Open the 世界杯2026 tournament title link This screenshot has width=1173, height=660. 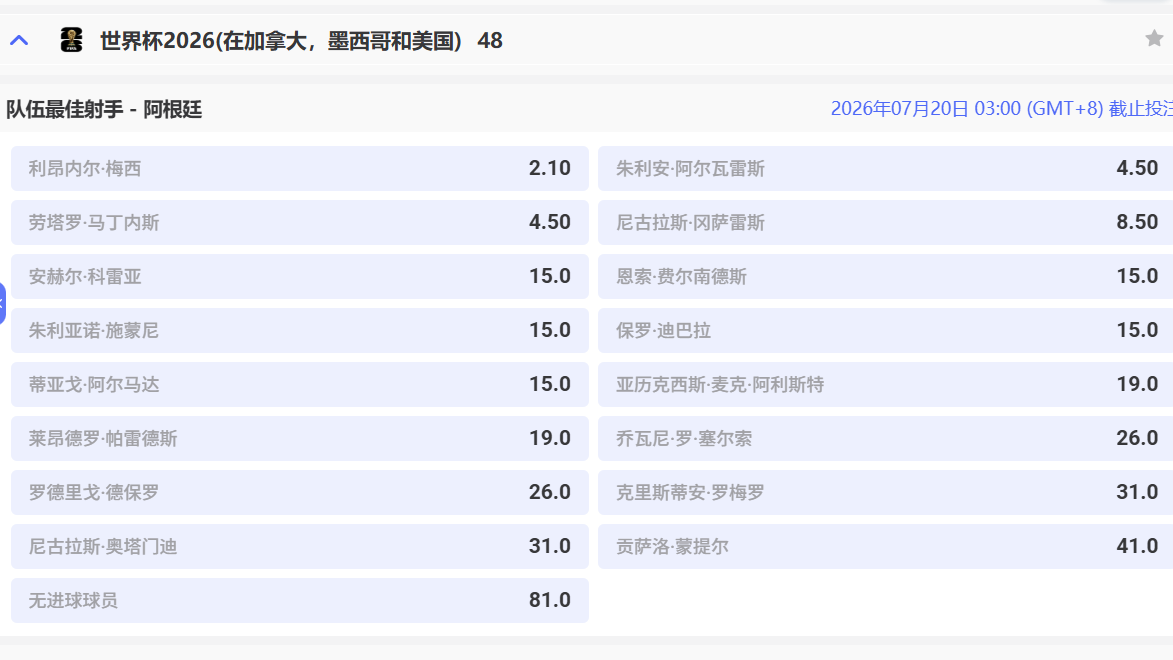click(300, 41)
